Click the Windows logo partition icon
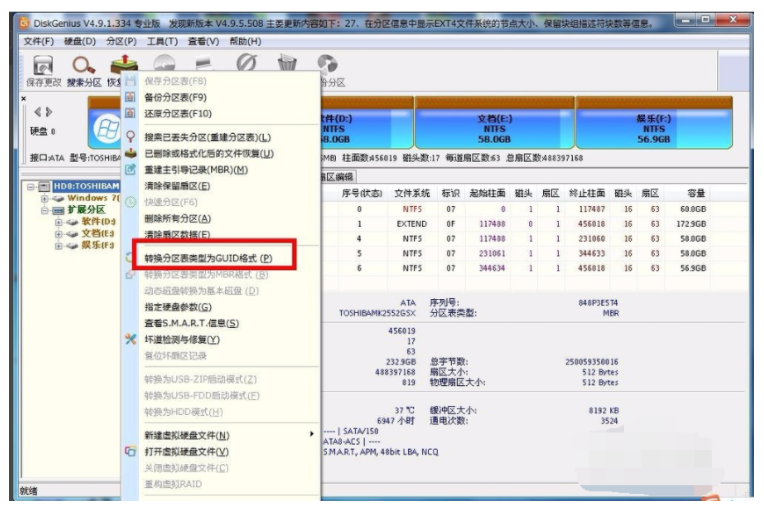This screenshot has height=508, width=764. (107, 129)
